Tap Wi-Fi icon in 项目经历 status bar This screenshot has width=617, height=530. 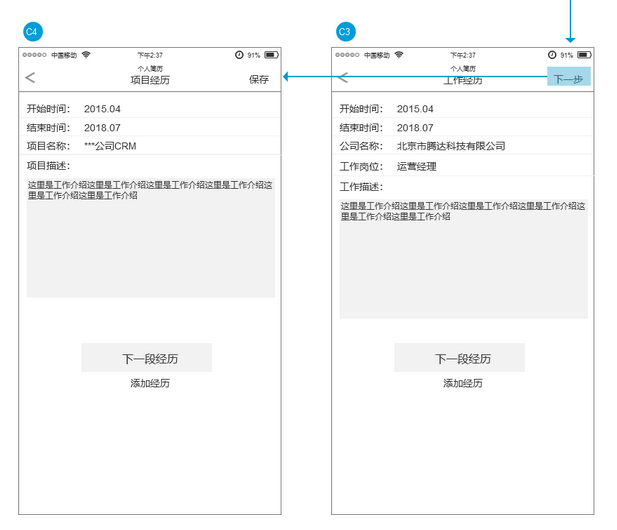tap(86, 55)
